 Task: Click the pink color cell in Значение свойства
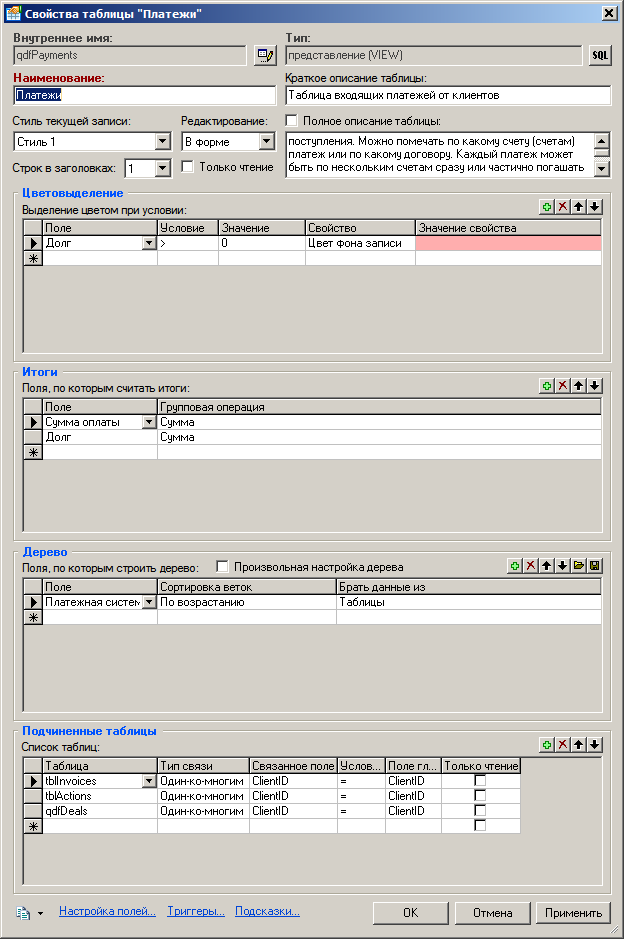(x=508, y=243)
